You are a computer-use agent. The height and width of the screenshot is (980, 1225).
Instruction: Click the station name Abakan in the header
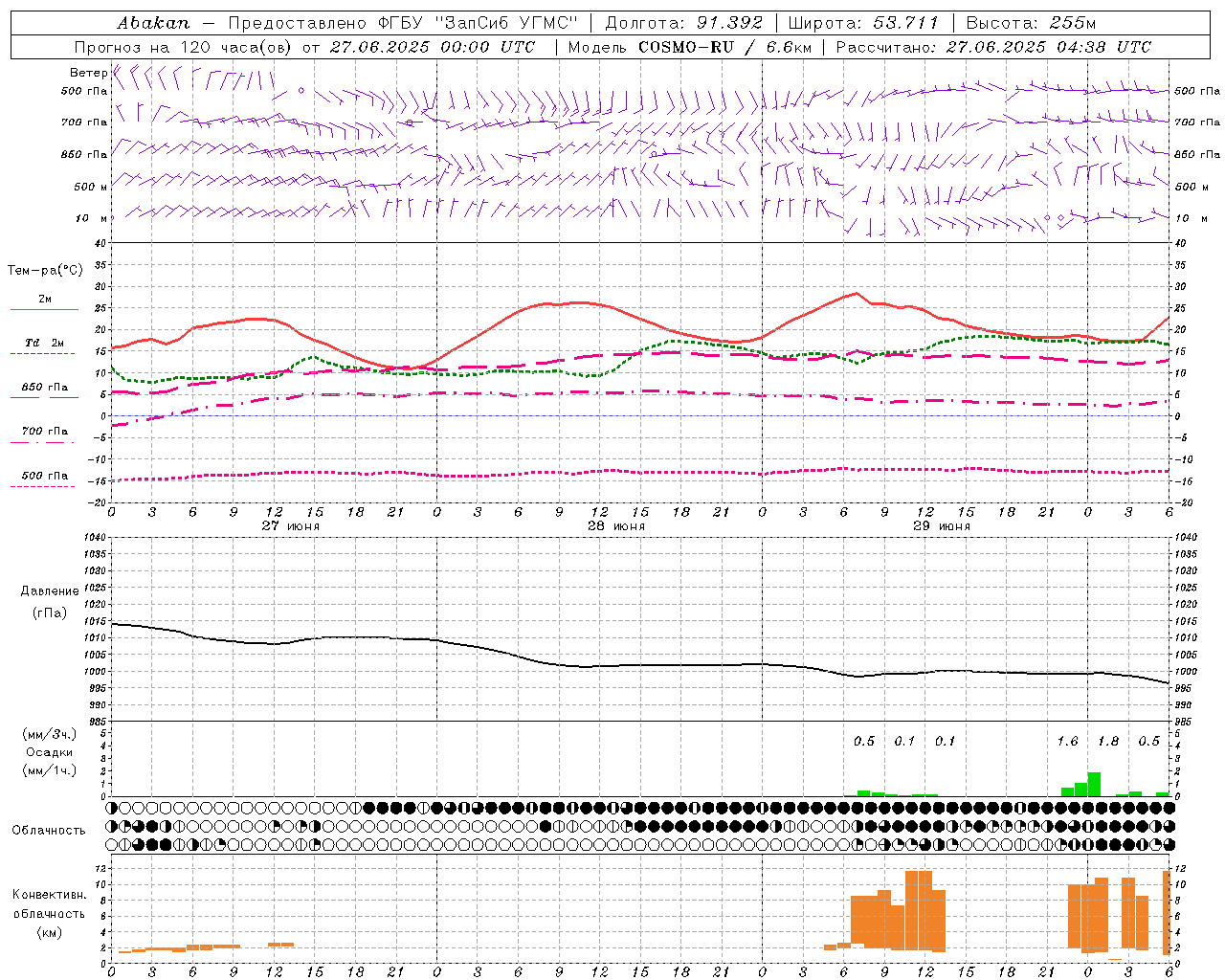click(x=153, y=23)
